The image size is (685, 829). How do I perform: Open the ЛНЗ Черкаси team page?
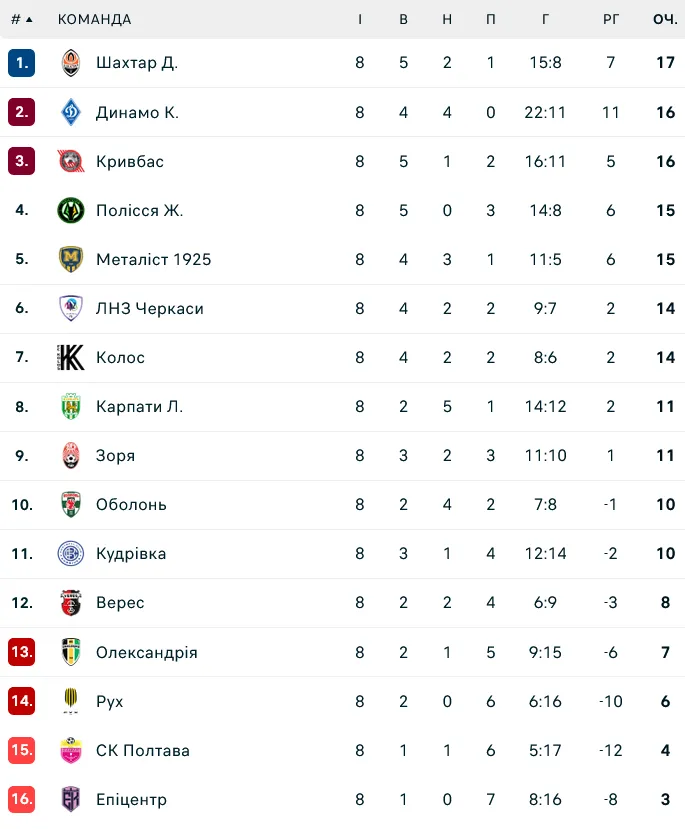coord(149,308)
